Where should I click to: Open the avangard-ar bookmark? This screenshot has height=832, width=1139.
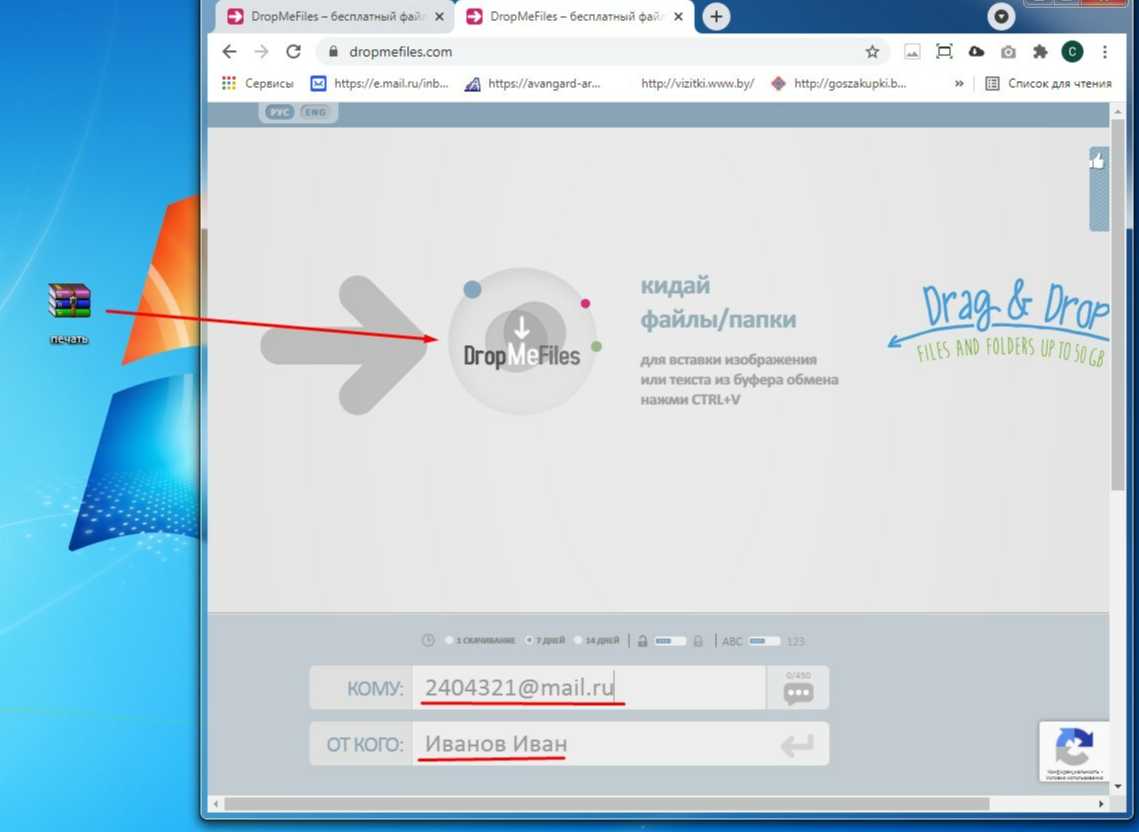tap(532, 84)
